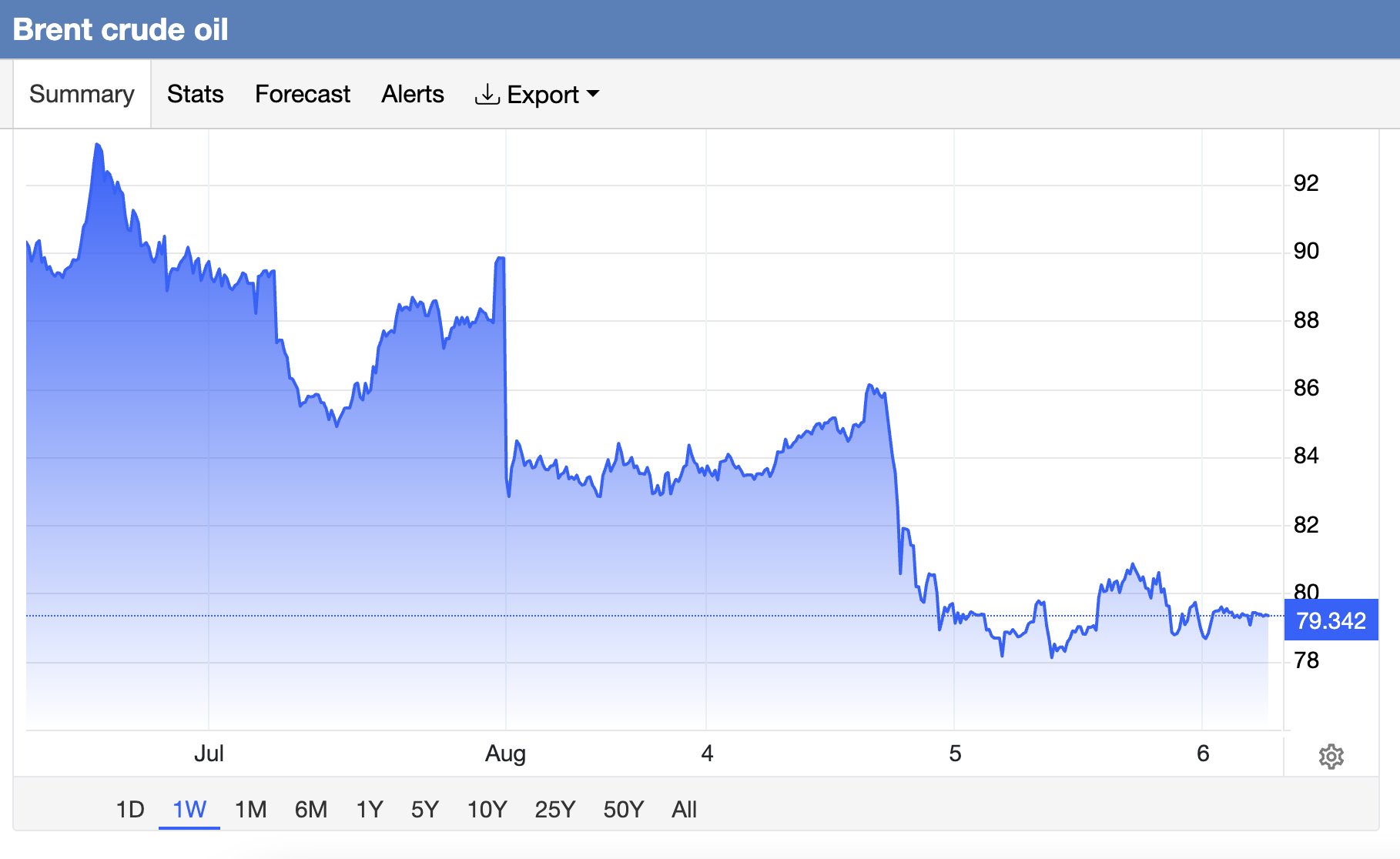
Task: Click the current price label 79.342
Action: (x=1331, y=620)
